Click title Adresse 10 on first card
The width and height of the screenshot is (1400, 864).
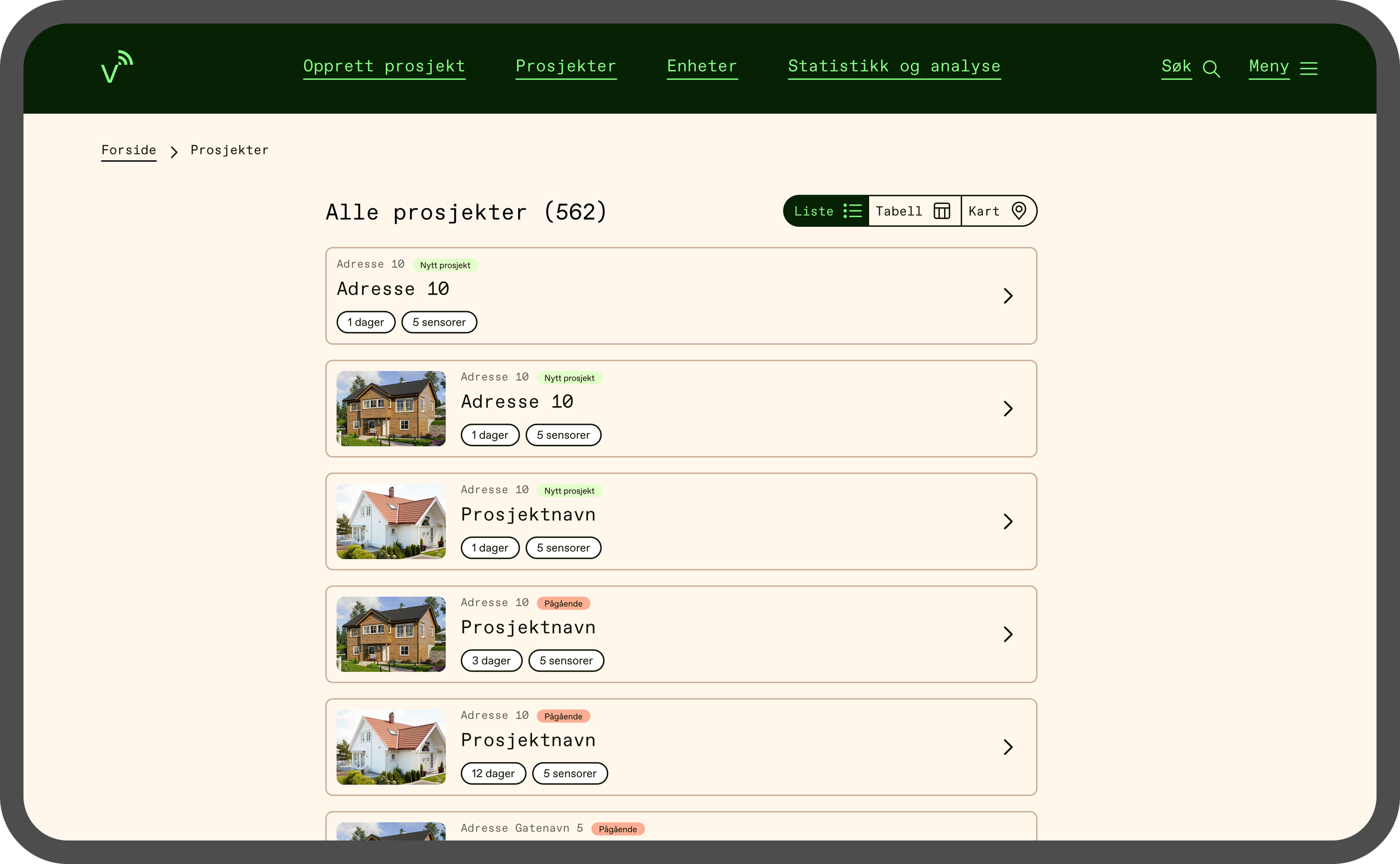click(393, 289)
